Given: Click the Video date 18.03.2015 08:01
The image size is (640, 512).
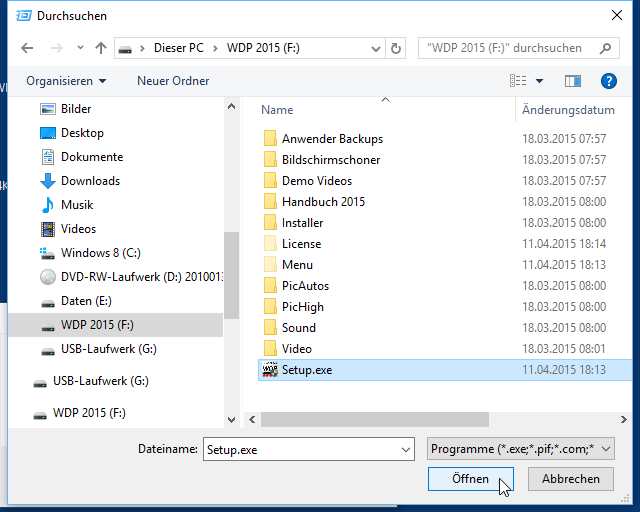Looking at the screenshot, I should [564, 349].
